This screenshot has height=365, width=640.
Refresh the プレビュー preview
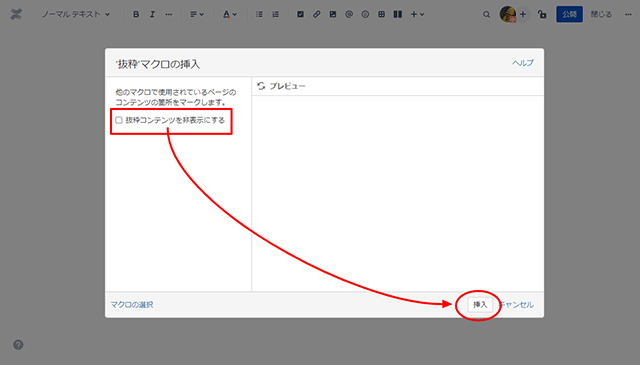click(x=261, y=86)
